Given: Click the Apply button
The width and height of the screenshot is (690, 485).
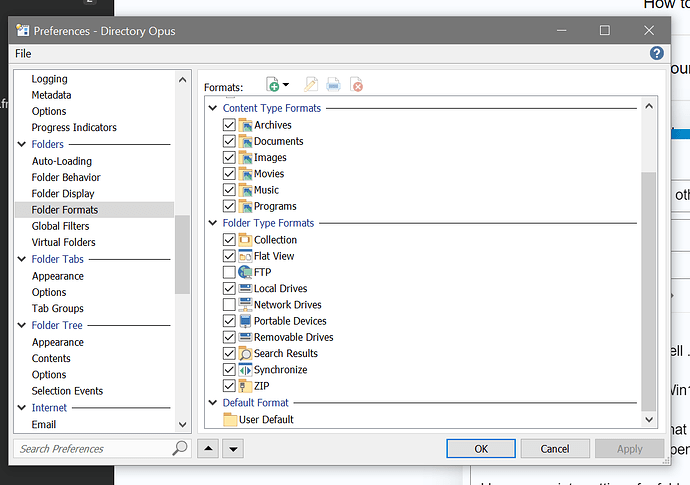Looking at the screenshot, I should click(x=629, y=448).
